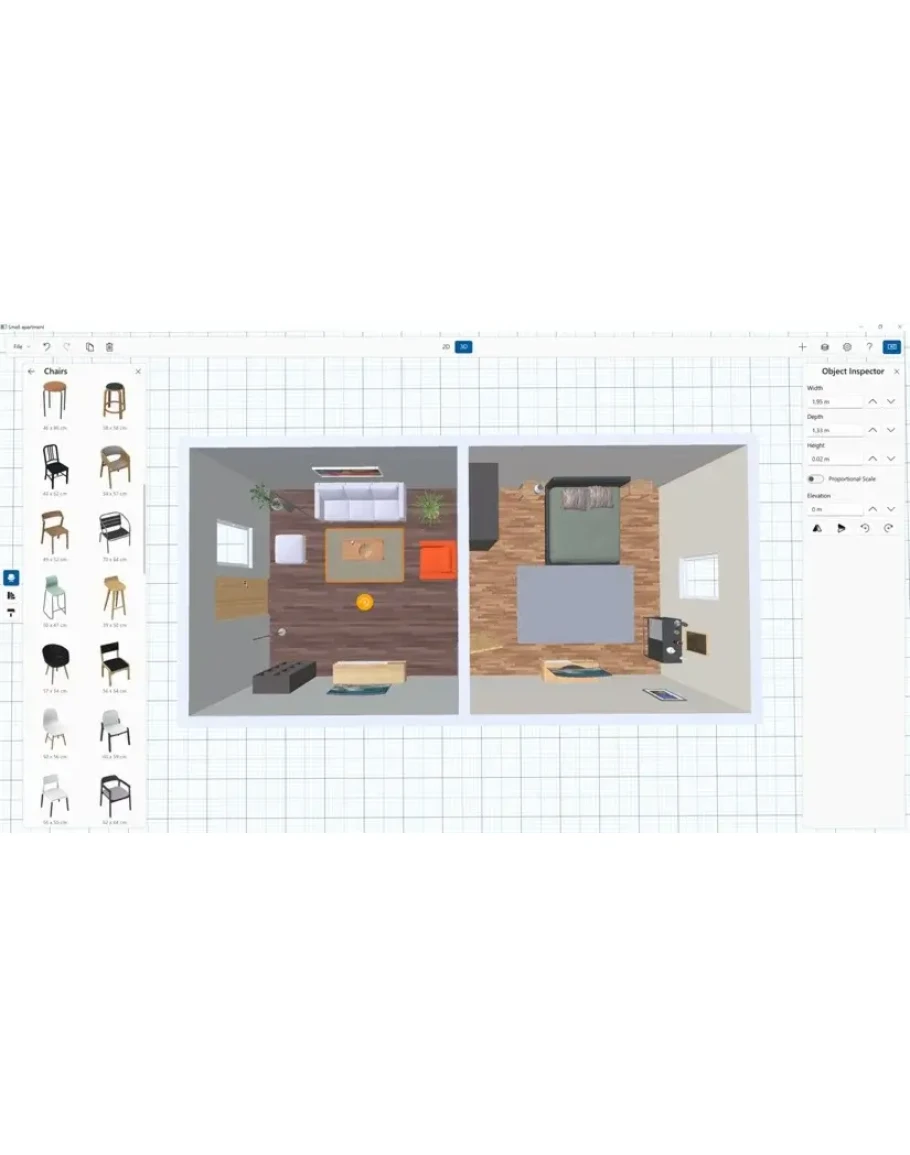Select the 3D view tab
Screen dimensions: 910x1155
463,347
